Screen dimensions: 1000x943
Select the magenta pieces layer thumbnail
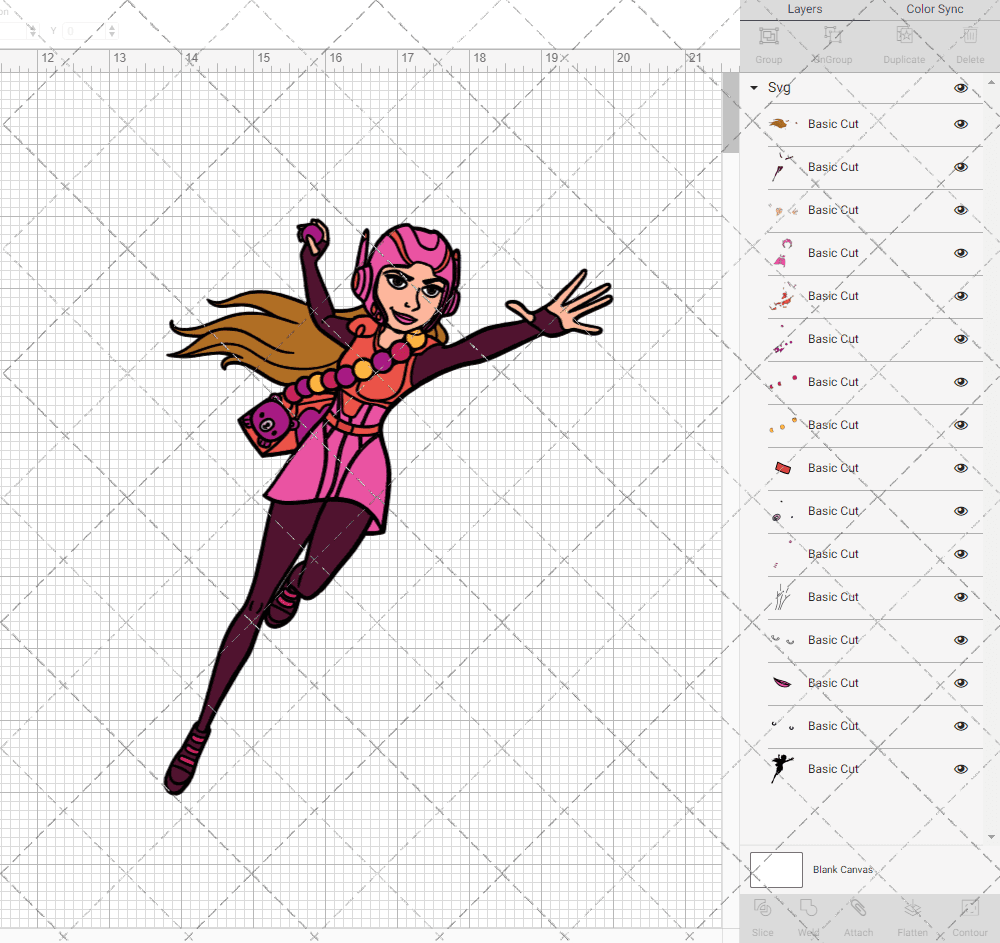pyautogui.click(x=783, y=339)
